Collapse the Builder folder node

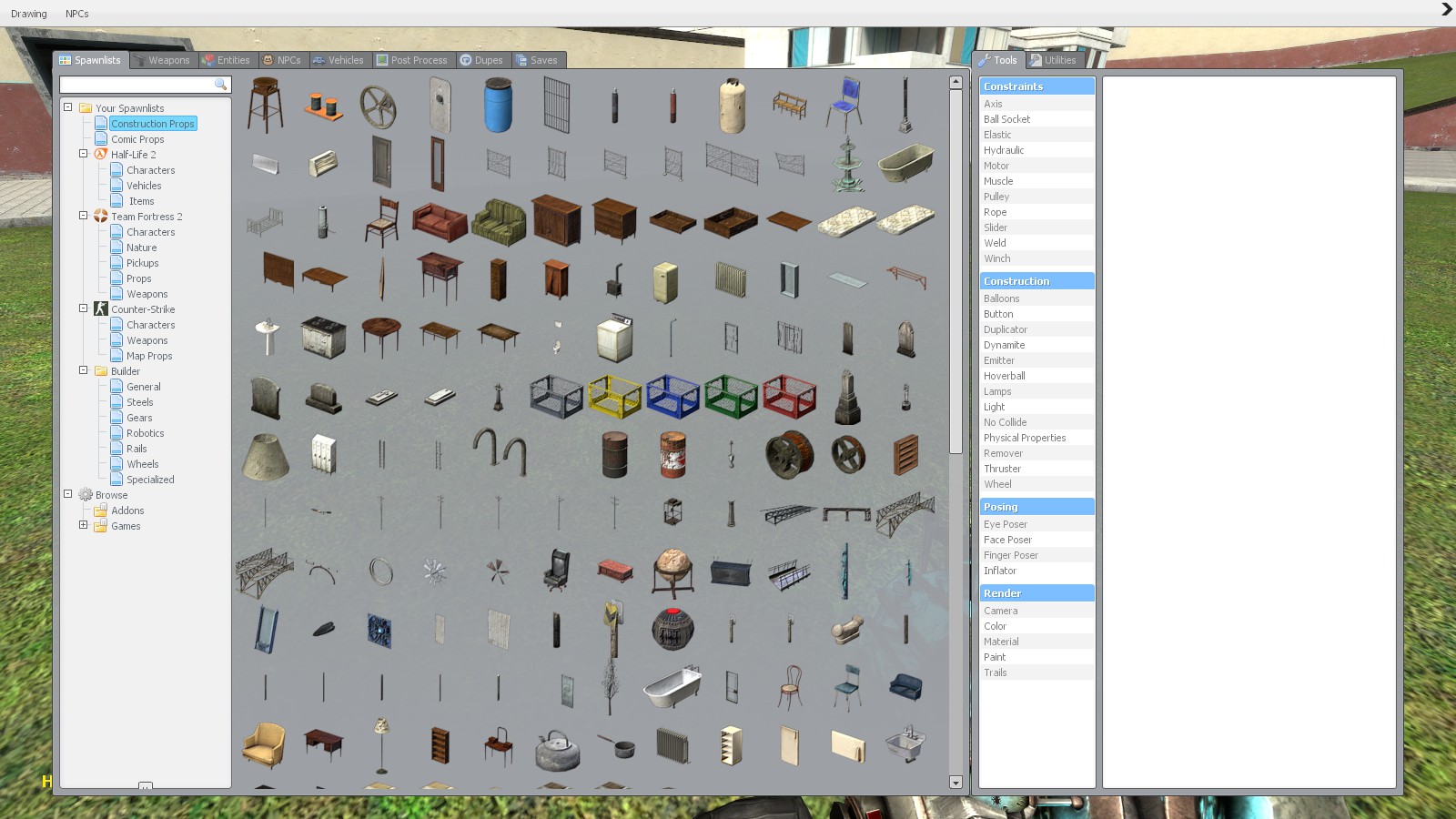(83, 370)
